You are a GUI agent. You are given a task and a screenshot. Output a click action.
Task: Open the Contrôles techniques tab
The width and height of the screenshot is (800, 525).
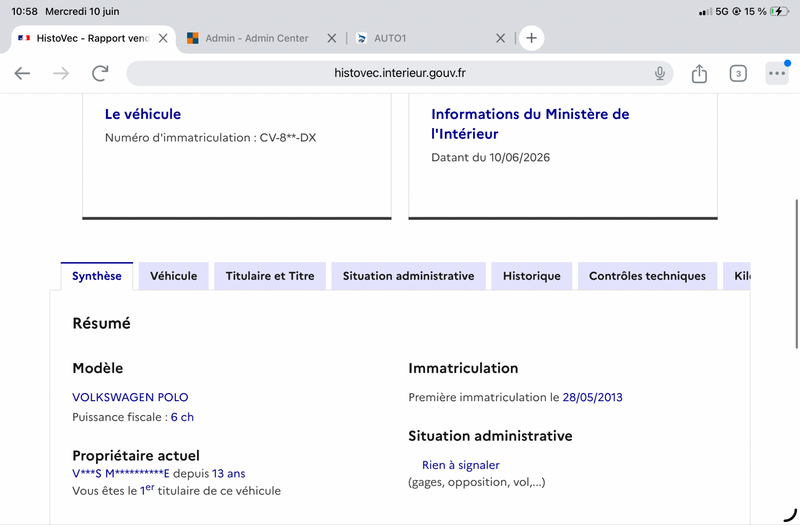[647, 276]
